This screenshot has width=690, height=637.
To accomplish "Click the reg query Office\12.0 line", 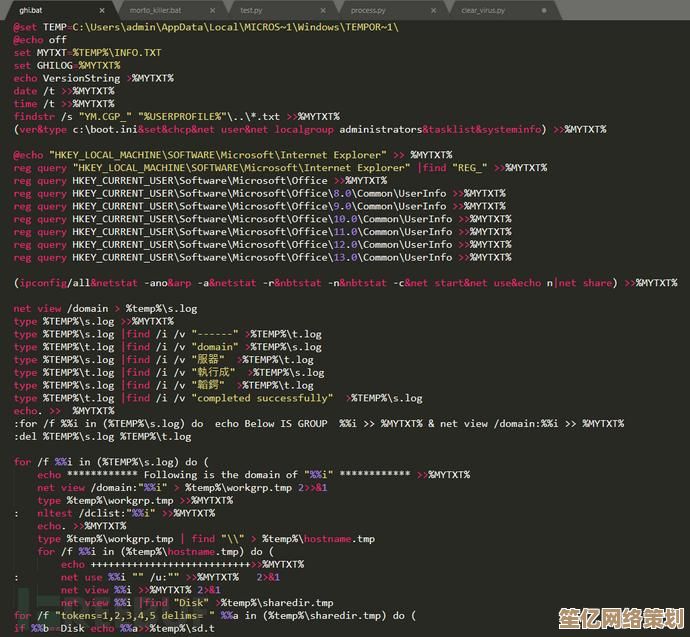I will click(263, 244).
